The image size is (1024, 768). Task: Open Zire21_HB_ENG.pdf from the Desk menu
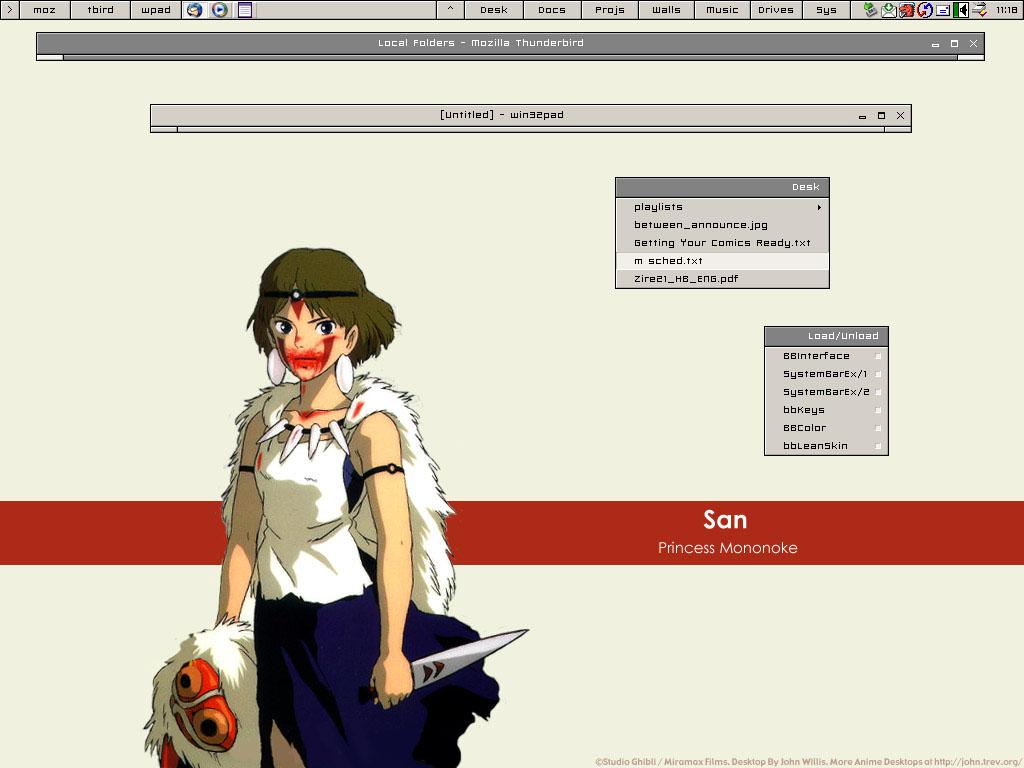tap(722, 279)
